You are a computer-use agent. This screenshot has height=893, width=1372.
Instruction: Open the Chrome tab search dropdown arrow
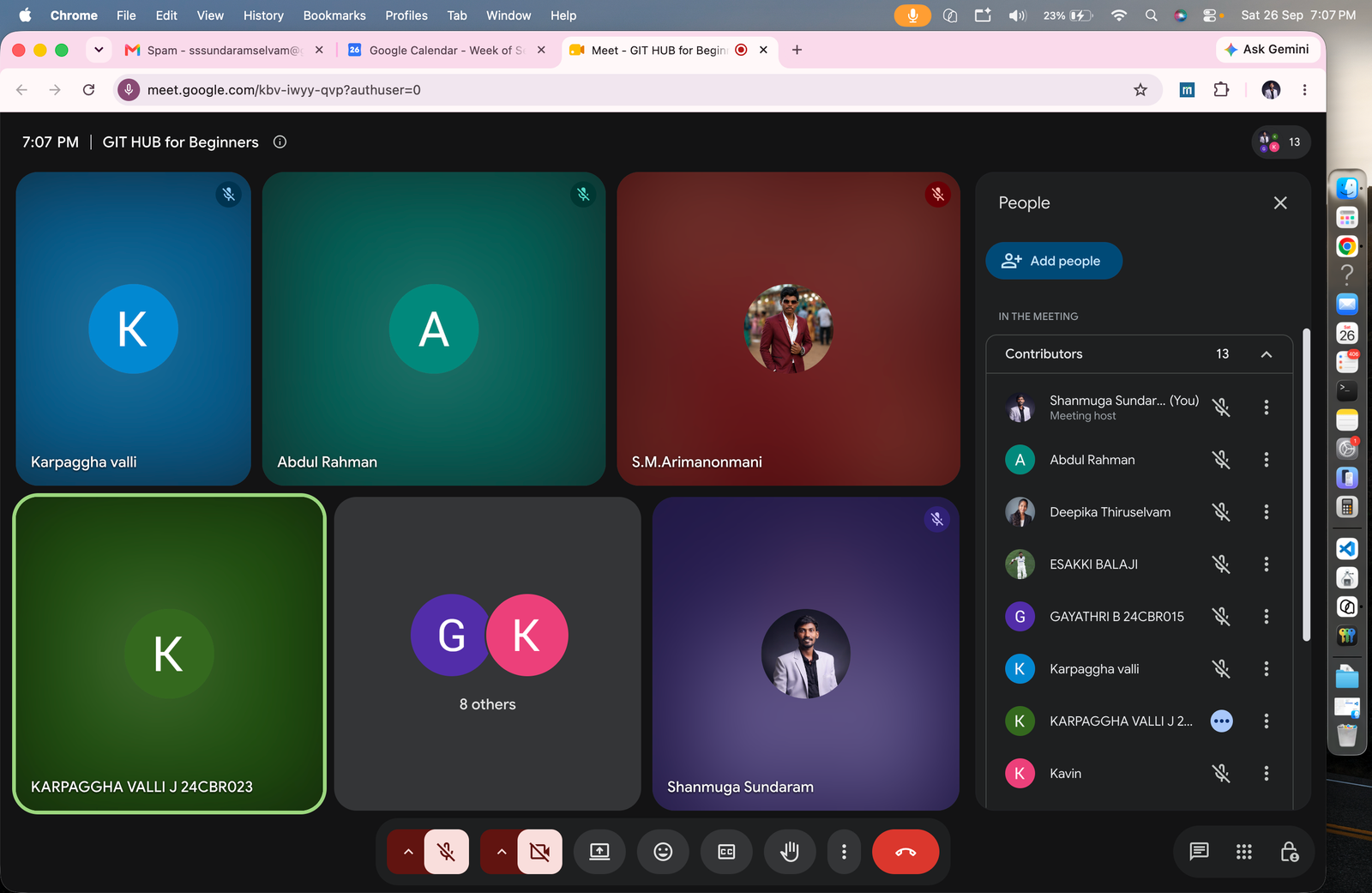(x=99, y=50)
